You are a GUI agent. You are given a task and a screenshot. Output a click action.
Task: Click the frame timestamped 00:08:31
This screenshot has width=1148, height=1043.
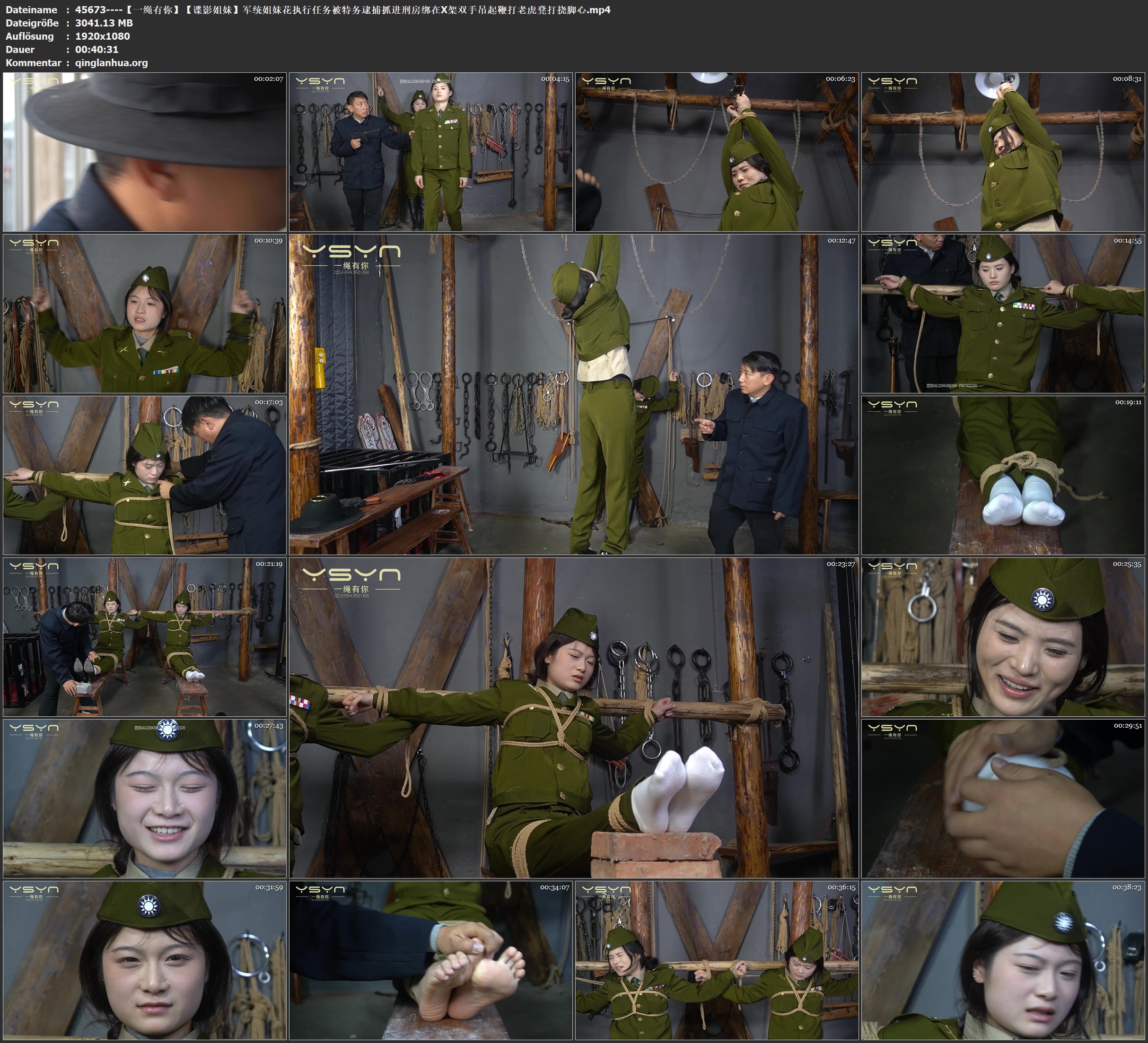1003,151
